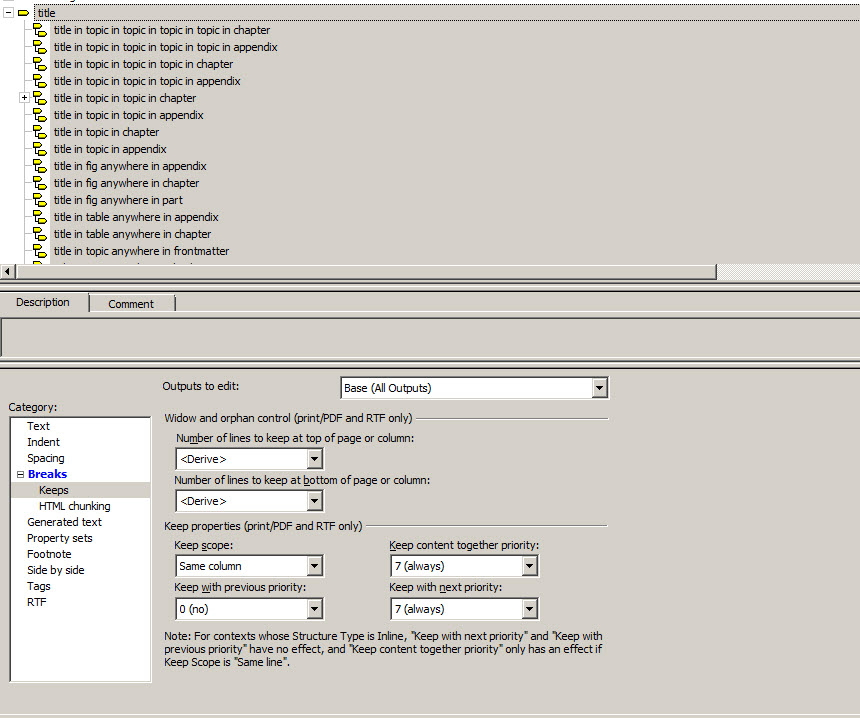The height and width of the screenshot is (718, 860).
Task: Open Keep content together priority dropdown
Action: pos(529,566)
